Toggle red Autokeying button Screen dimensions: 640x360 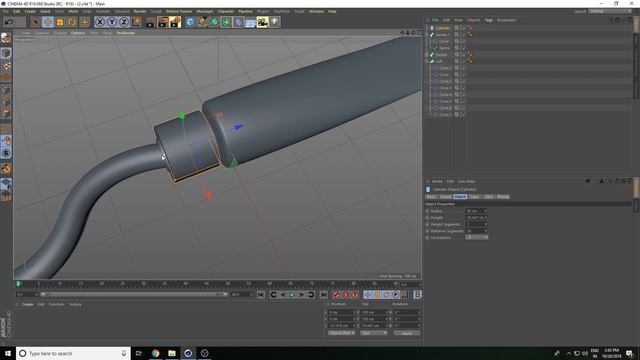[x=346, y=295]
